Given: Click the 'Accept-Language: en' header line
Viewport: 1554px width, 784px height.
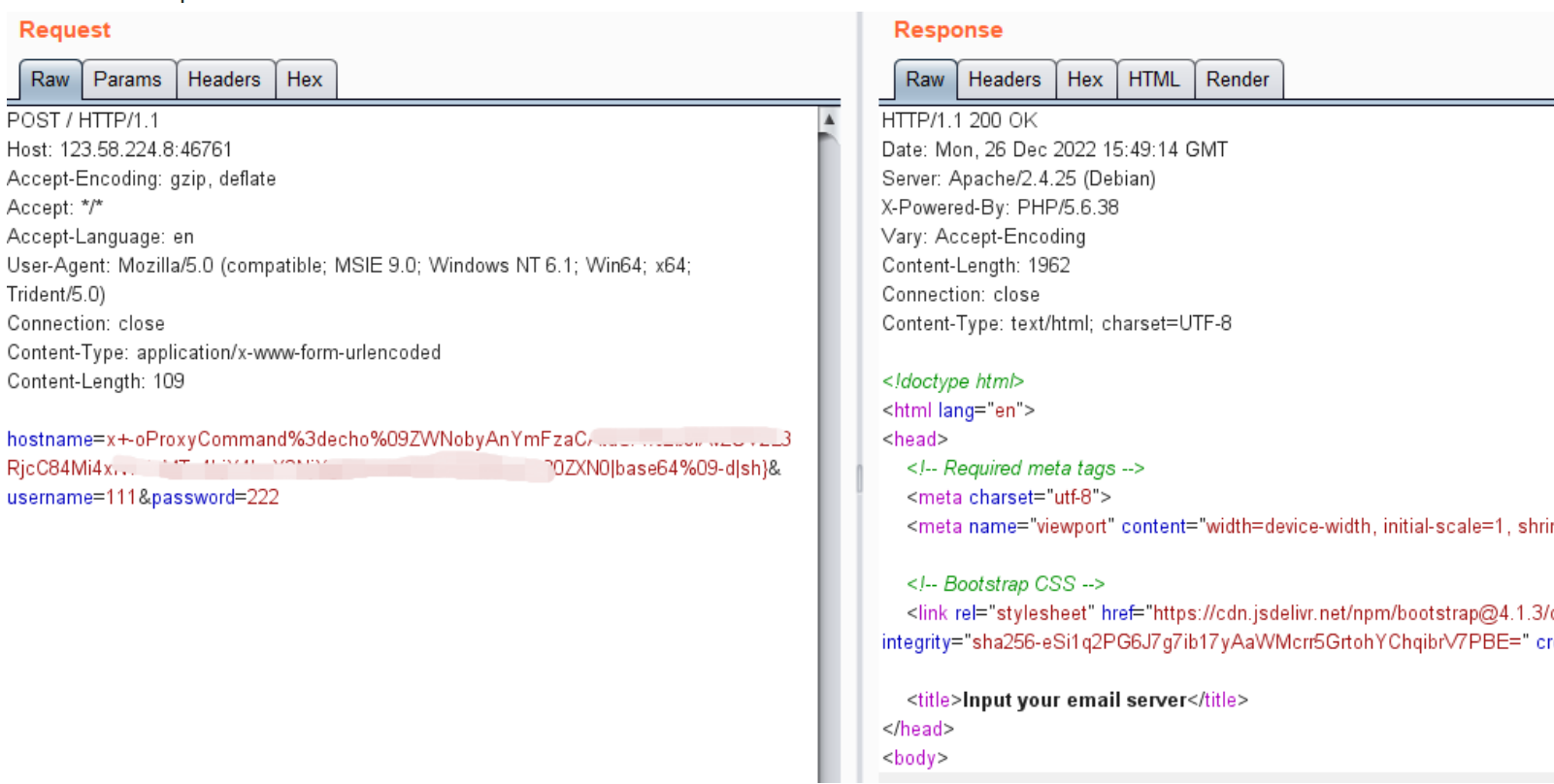Looking at the screenshot, I should point(100,237).
